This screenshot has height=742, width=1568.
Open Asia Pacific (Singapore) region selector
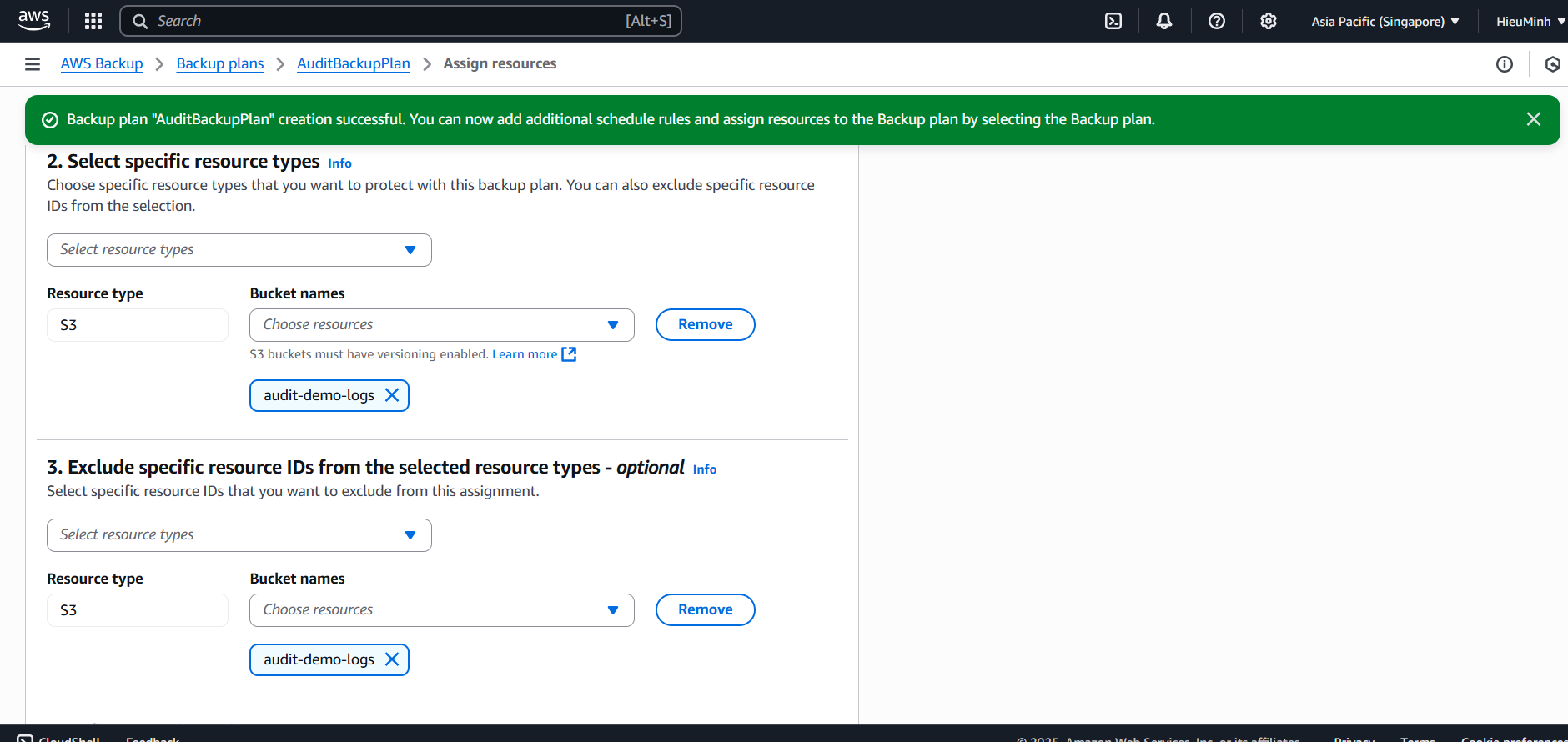coord(1385,21)
